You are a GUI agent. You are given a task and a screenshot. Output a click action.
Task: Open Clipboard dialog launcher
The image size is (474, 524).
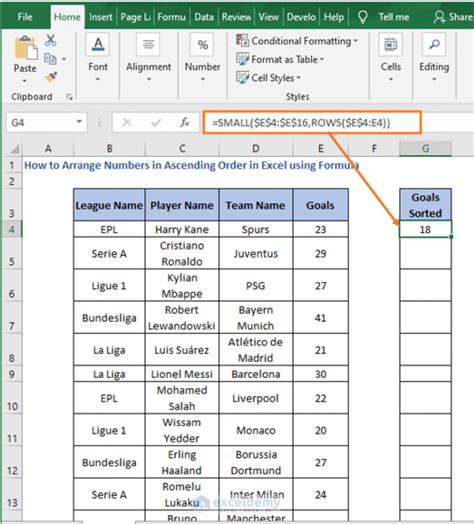point(69,97)
